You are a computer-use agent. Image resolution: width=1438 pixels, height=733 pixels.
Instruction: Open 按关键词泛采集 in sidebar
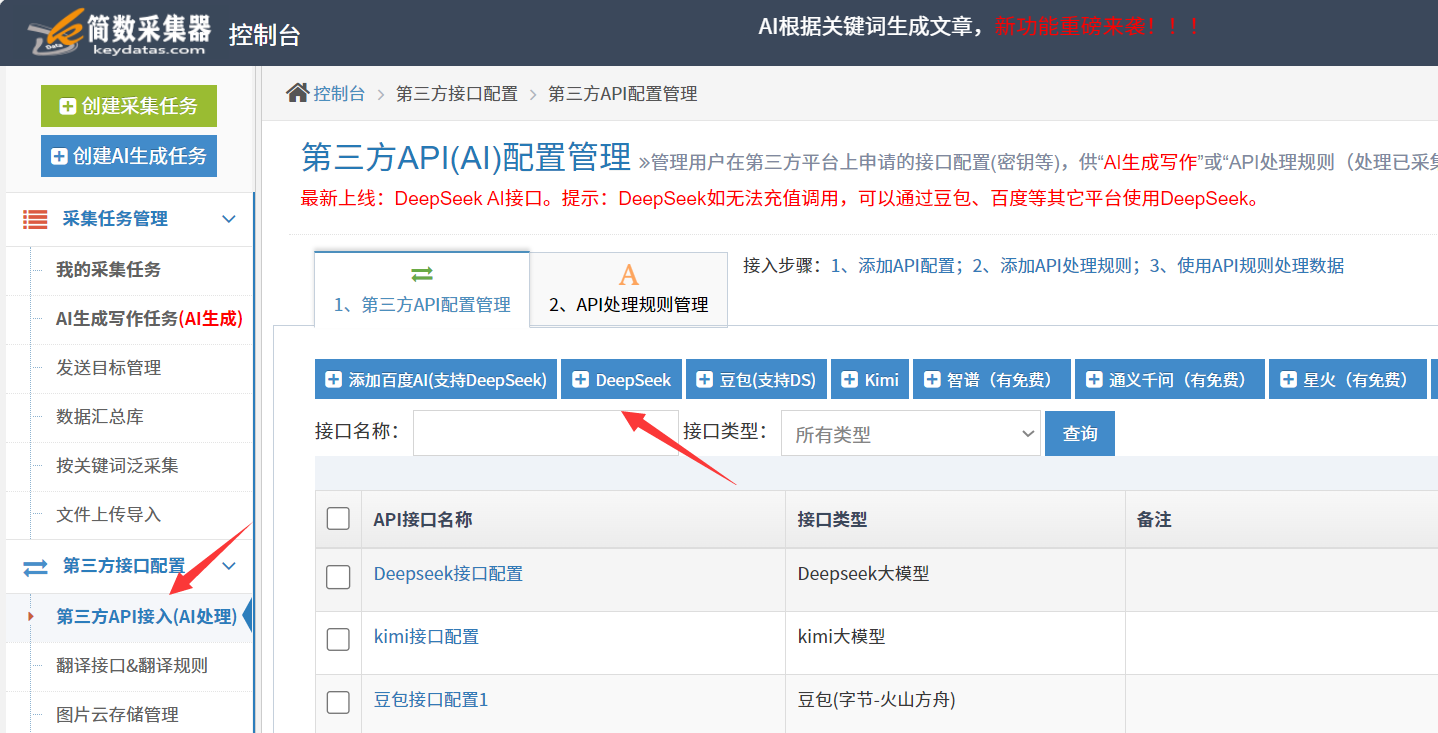117,466
